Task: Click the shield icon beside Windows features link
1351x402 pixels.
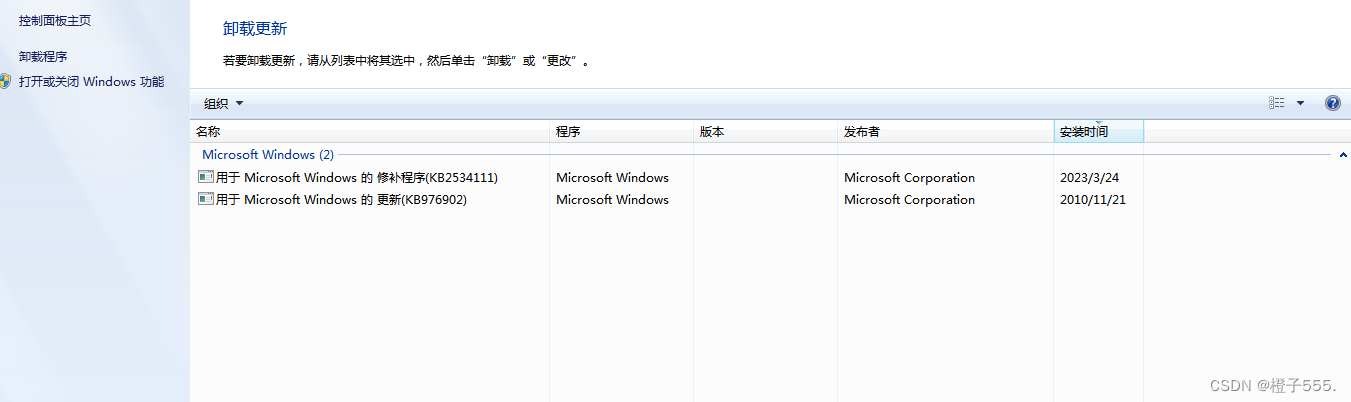Action: coord(5,82)
